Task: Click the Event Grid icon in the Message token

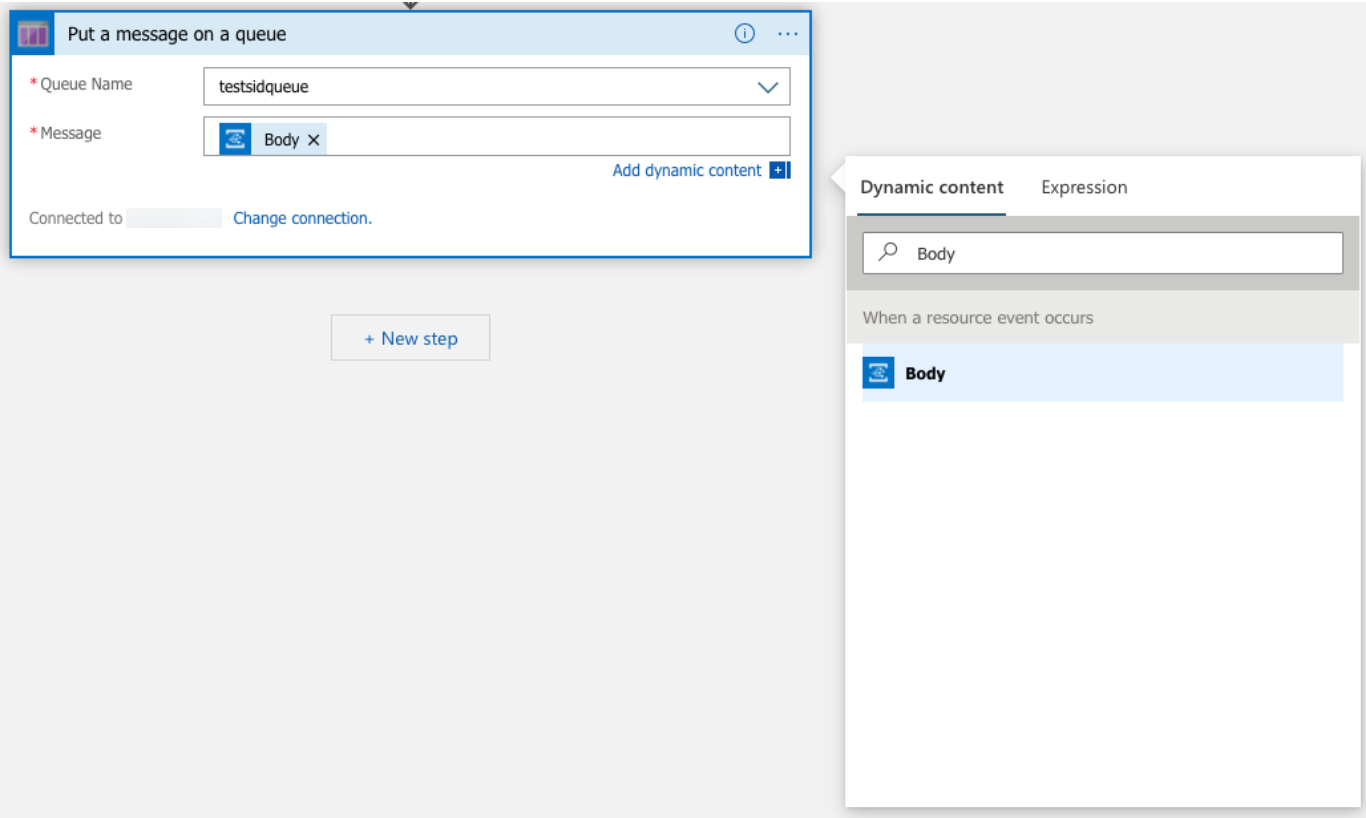Action: click(x=235, y=139)
